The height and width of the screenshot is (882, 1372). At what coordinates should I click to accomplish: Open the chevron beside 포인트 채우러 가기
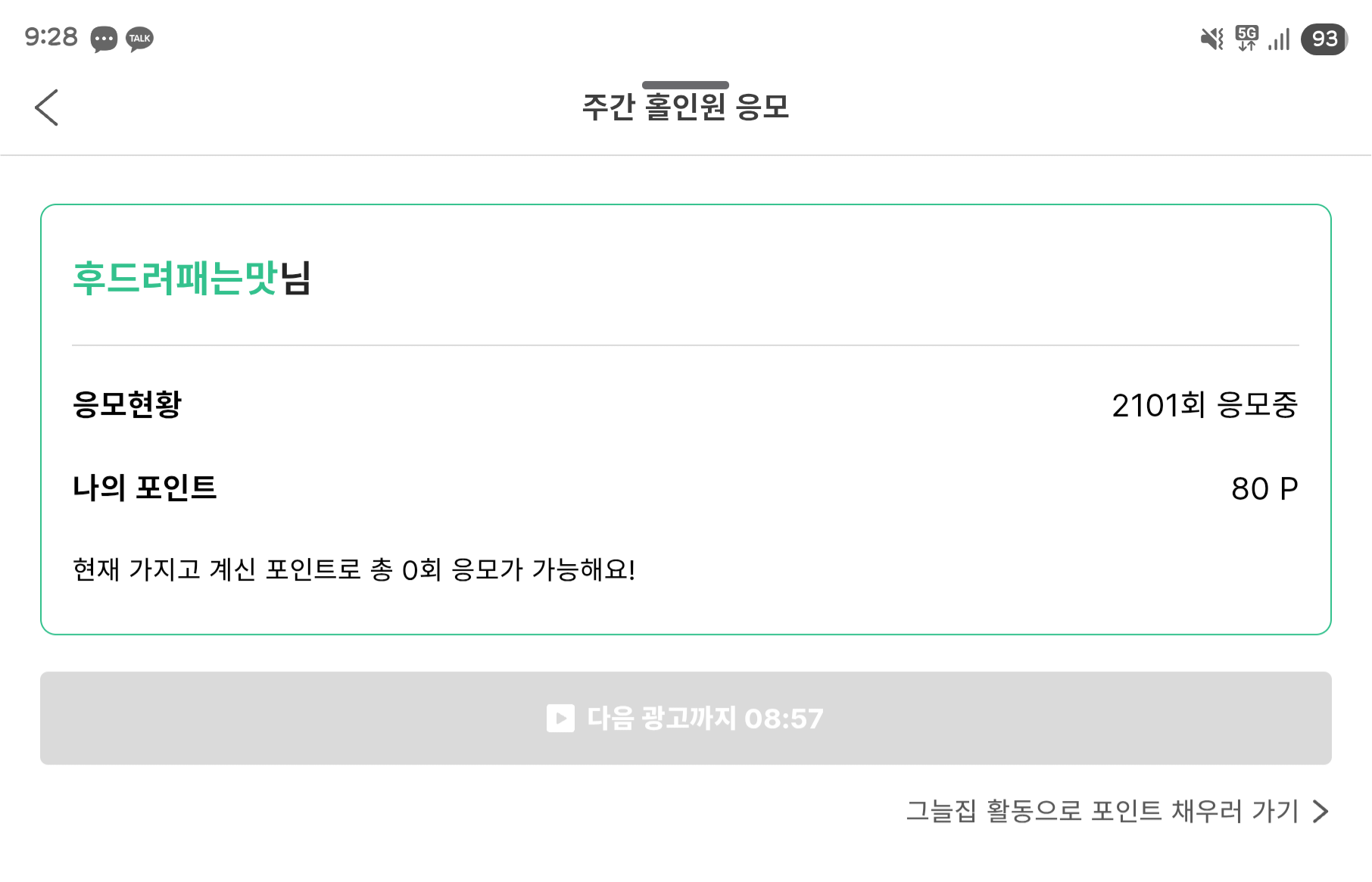click(x=1321, y=811)
